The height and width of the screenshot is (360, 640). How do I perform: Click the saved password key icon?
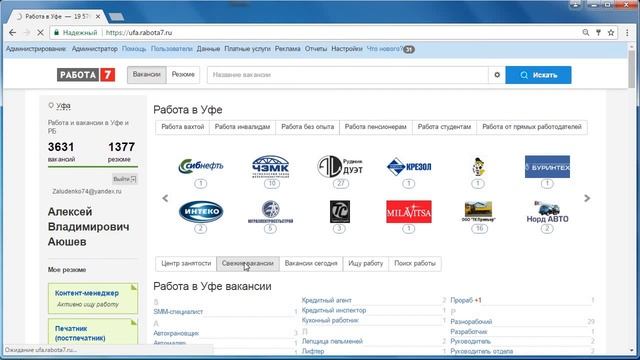click(x=598, y=33)
